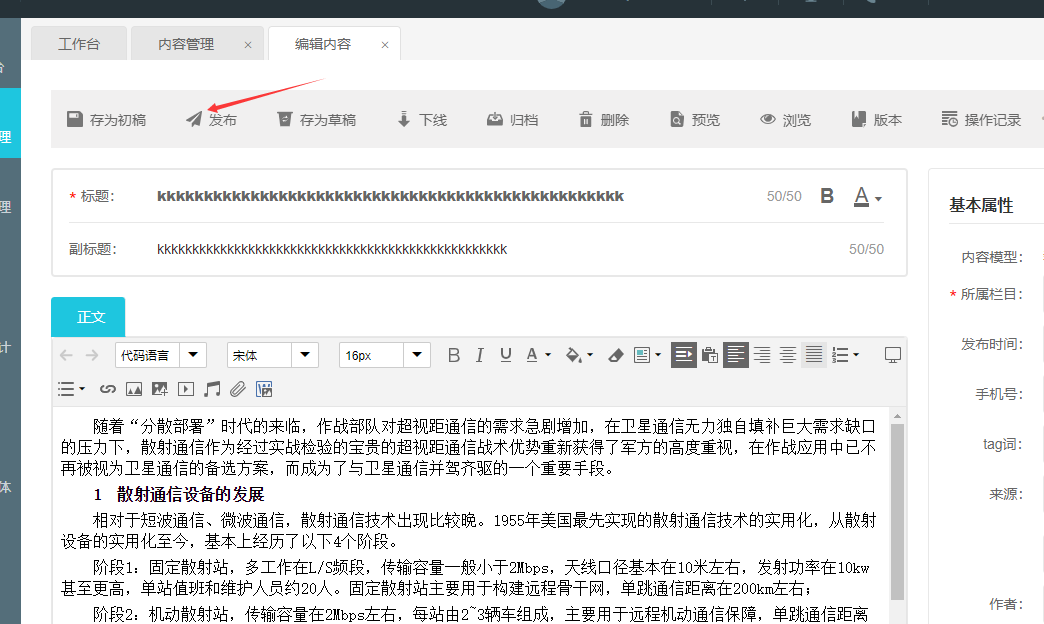Align text left in the editor
The height and width of the screenshot is (624, 1044).
click(736, 355)
